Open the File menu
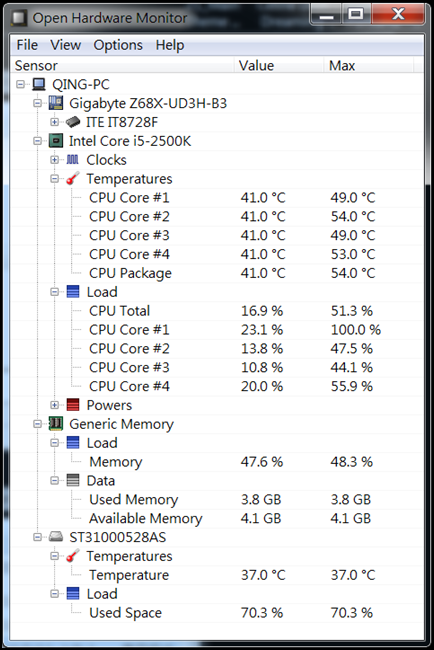 tap(27, 45)
